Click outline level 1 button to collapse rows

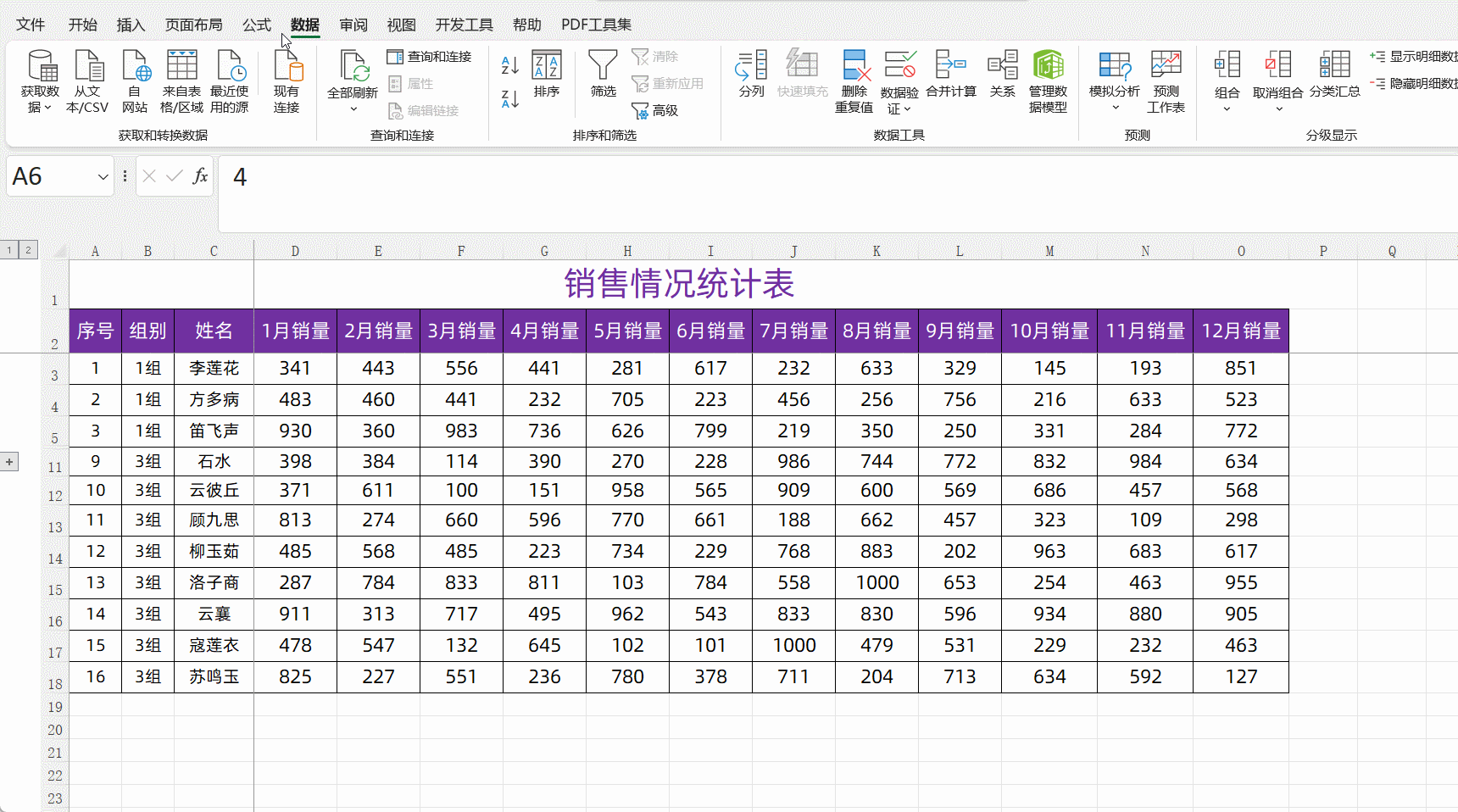(x=8, y=249)
